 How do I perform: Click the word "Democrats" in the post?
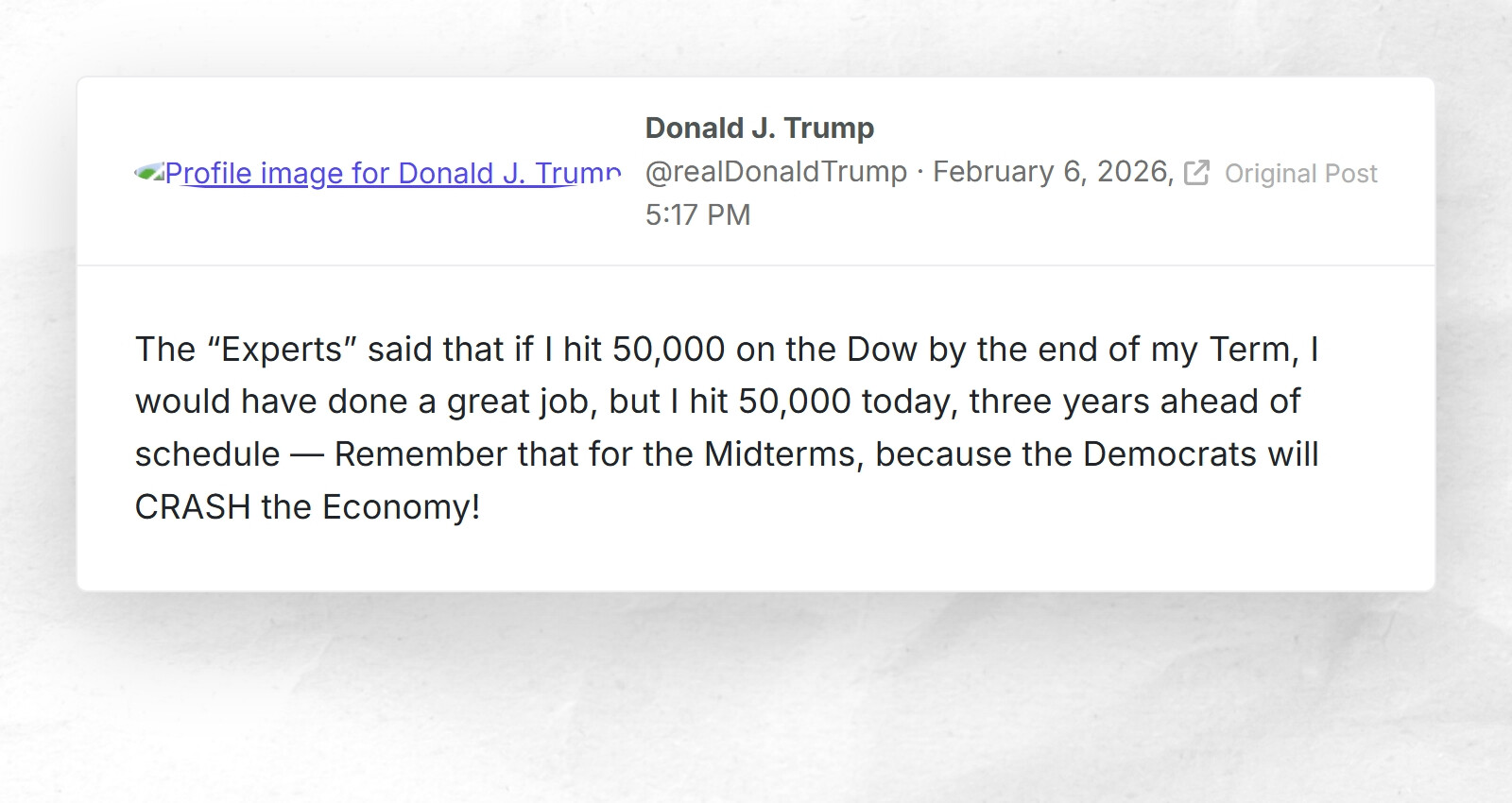(x=1170, y=454)
